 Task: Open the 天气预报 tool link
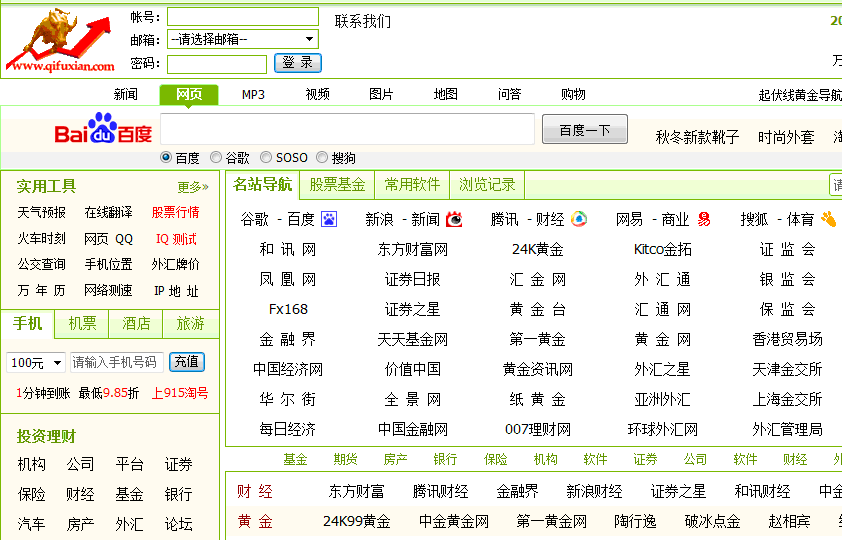[41, 213]
